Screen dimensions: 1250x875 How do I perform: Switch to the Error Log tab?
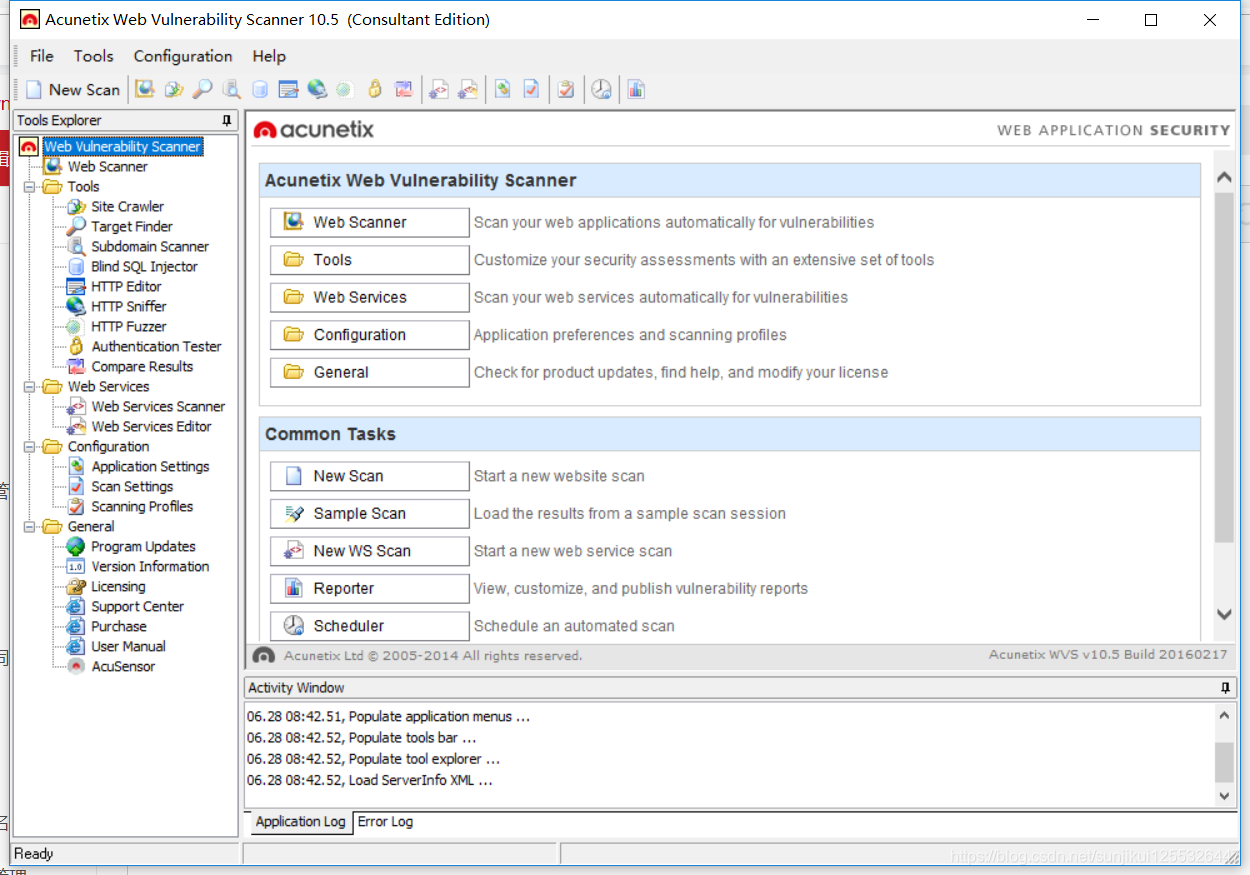385,822
